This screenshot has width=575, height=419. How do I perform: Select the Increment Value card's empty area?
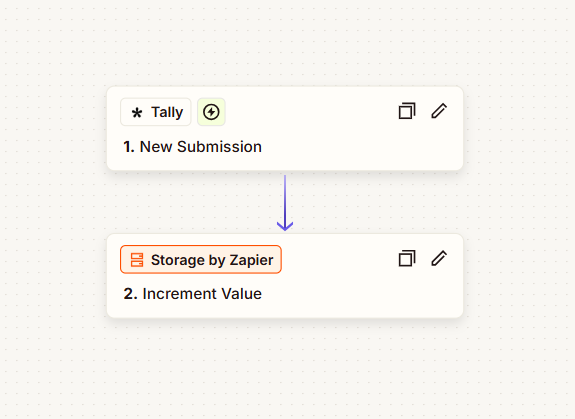[359, 293]
